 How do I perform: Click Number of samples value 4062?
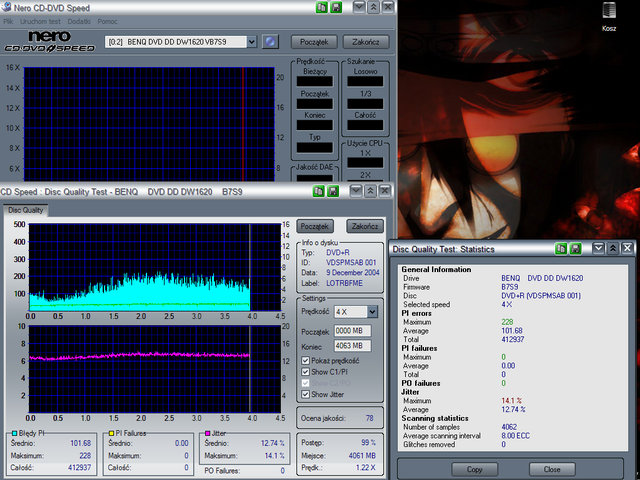[x=509, y=427]
